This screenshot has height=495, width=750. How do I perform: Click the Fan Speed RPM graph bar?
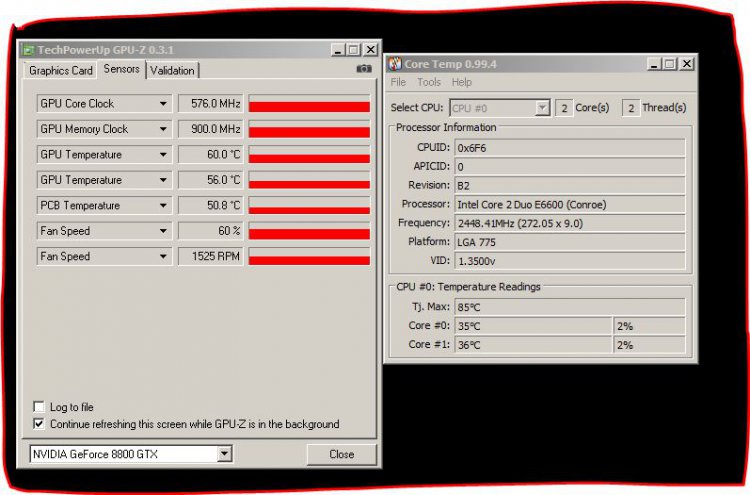point(309,256)
